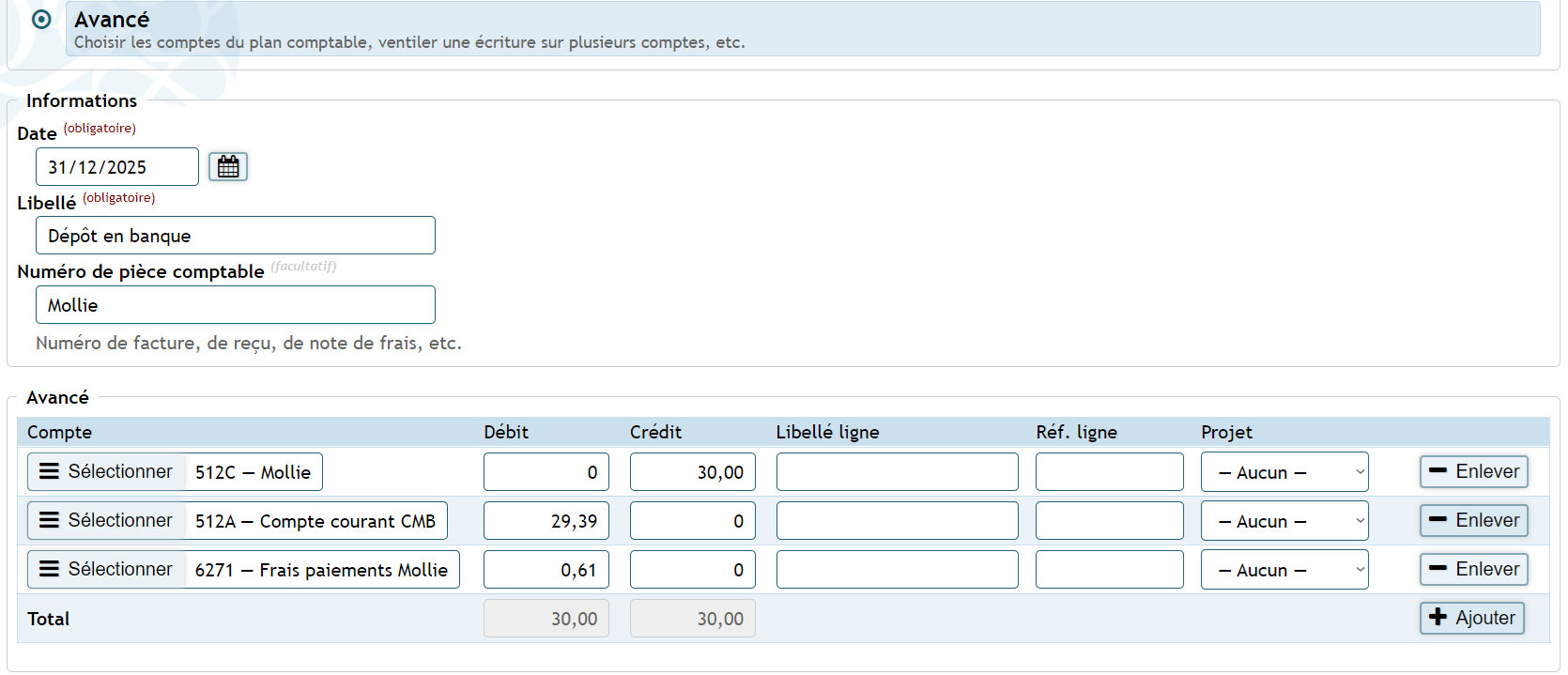Click the Date field showing 31/12/2025
The width and height of the screenshot is (1568, 675).
pyautogui.click(x=117, y=167)
